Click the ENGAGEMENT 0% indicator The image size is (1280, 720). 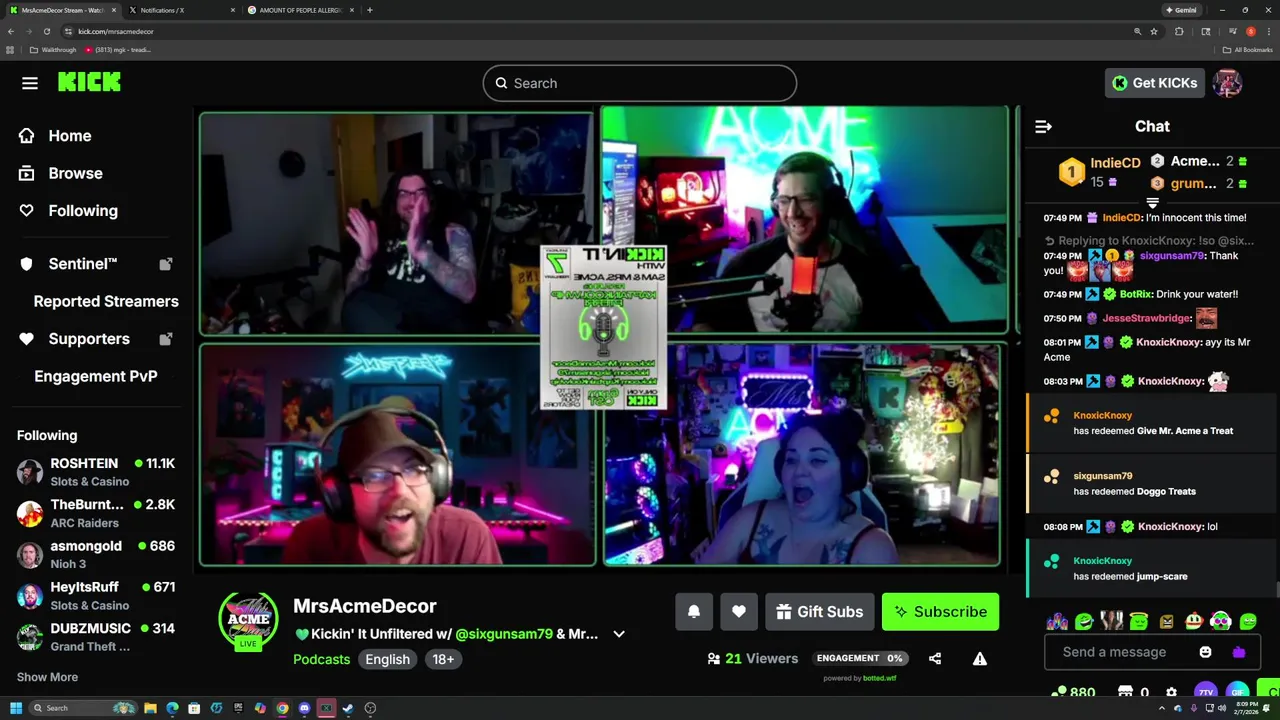[862, 658]
